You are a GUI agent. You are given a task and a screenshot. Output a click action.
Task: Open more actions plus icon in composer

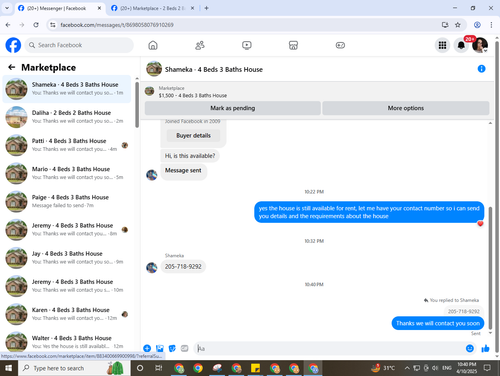click(x=147, y=348)
